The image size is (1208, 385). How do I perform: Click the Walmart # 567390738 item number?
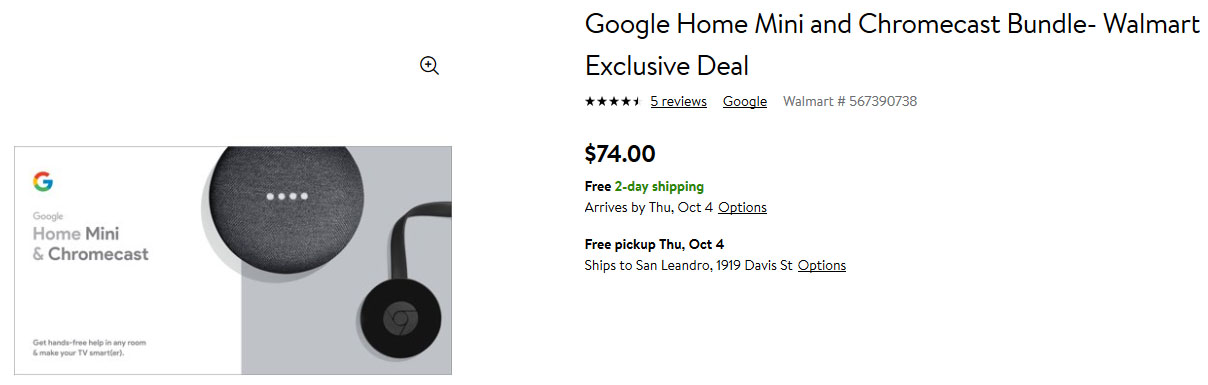point(850,101)
